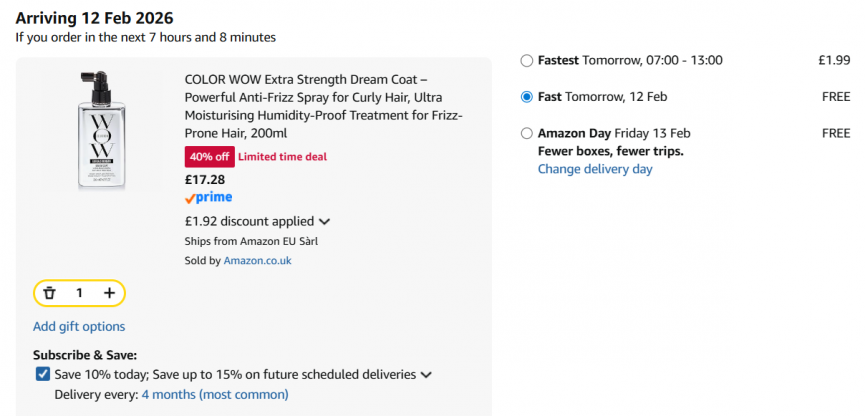
Task: Select Fastest delivery tomorrow 07:00 - 13:00
Action: pos(527,61)
